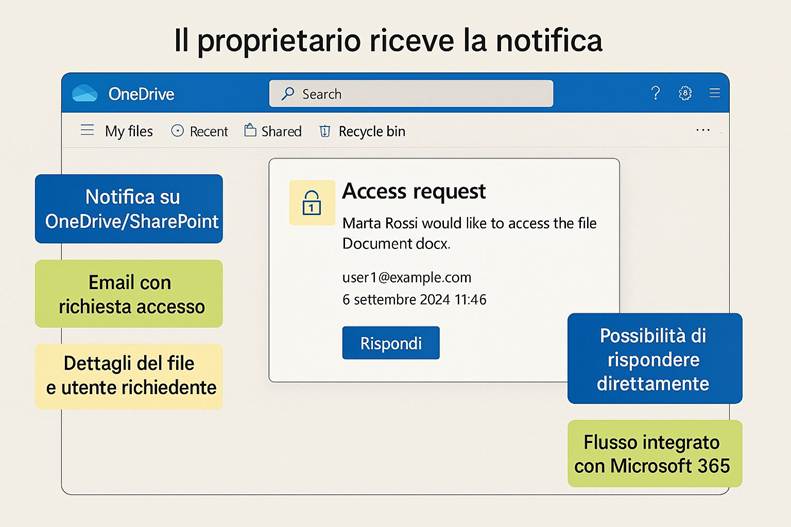Switch to Recent tab
This screenshot has width=791, height=527.
coord(209,132)
